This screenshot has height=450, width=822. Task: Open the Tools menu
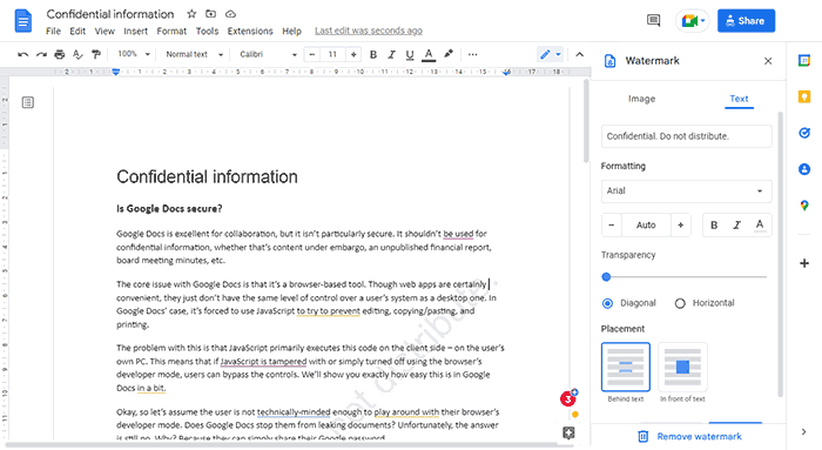[x=207, y=31]
